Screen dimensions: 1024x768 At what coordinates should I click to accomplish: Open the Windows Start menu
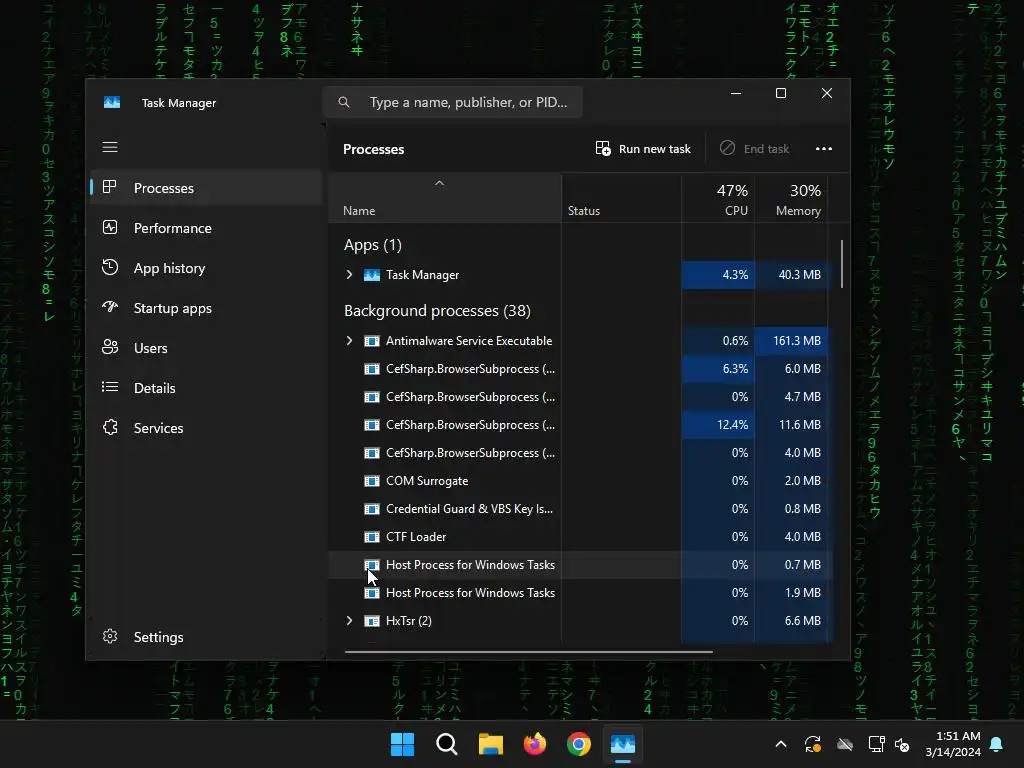point(402,744)
